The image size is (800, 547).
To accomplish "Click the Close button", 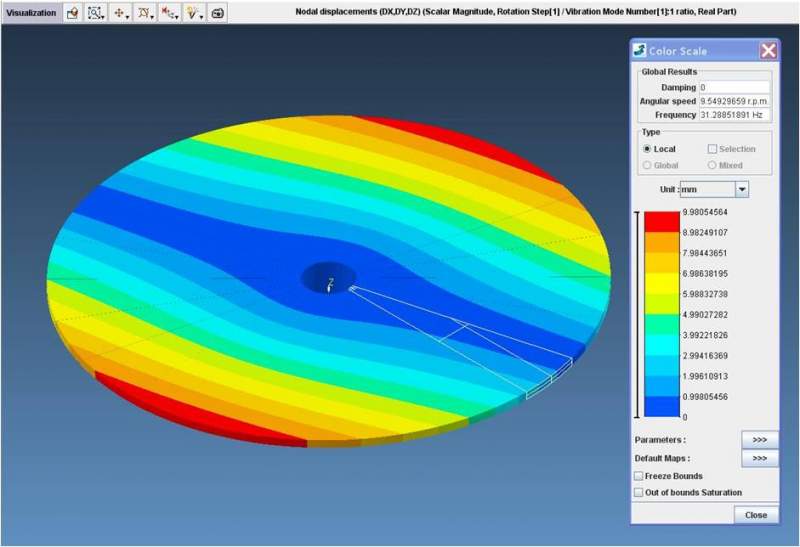I will (x=756, y=515).
